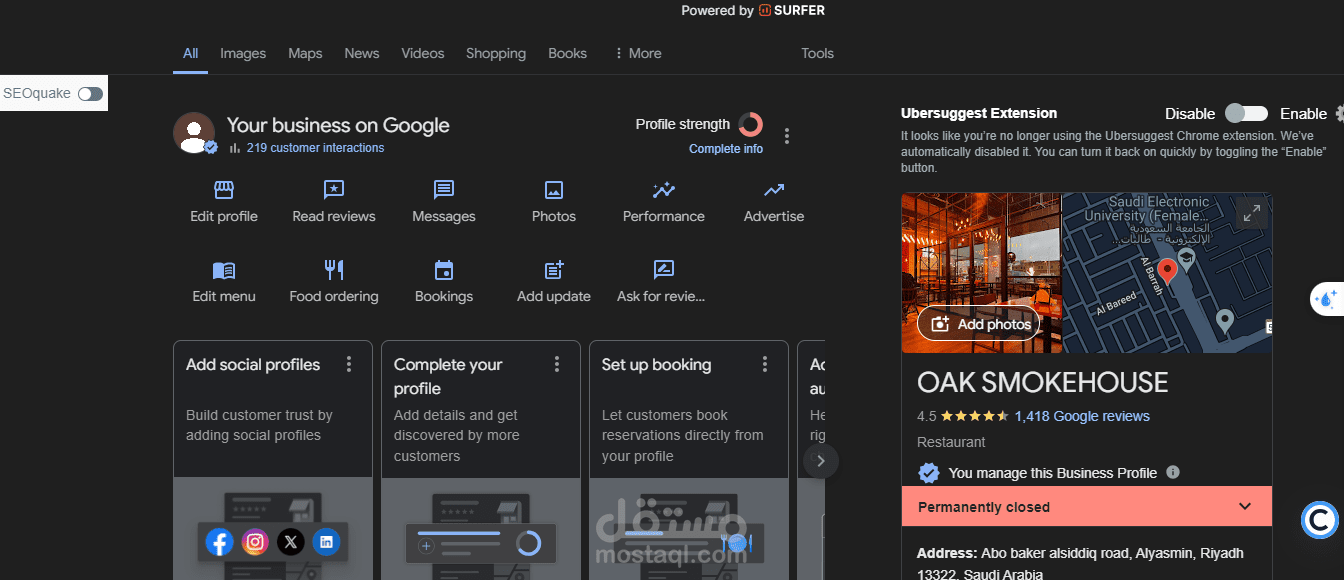Click the business profile avatar
This screenshot has width=1344, height=580.
point(194,133)
